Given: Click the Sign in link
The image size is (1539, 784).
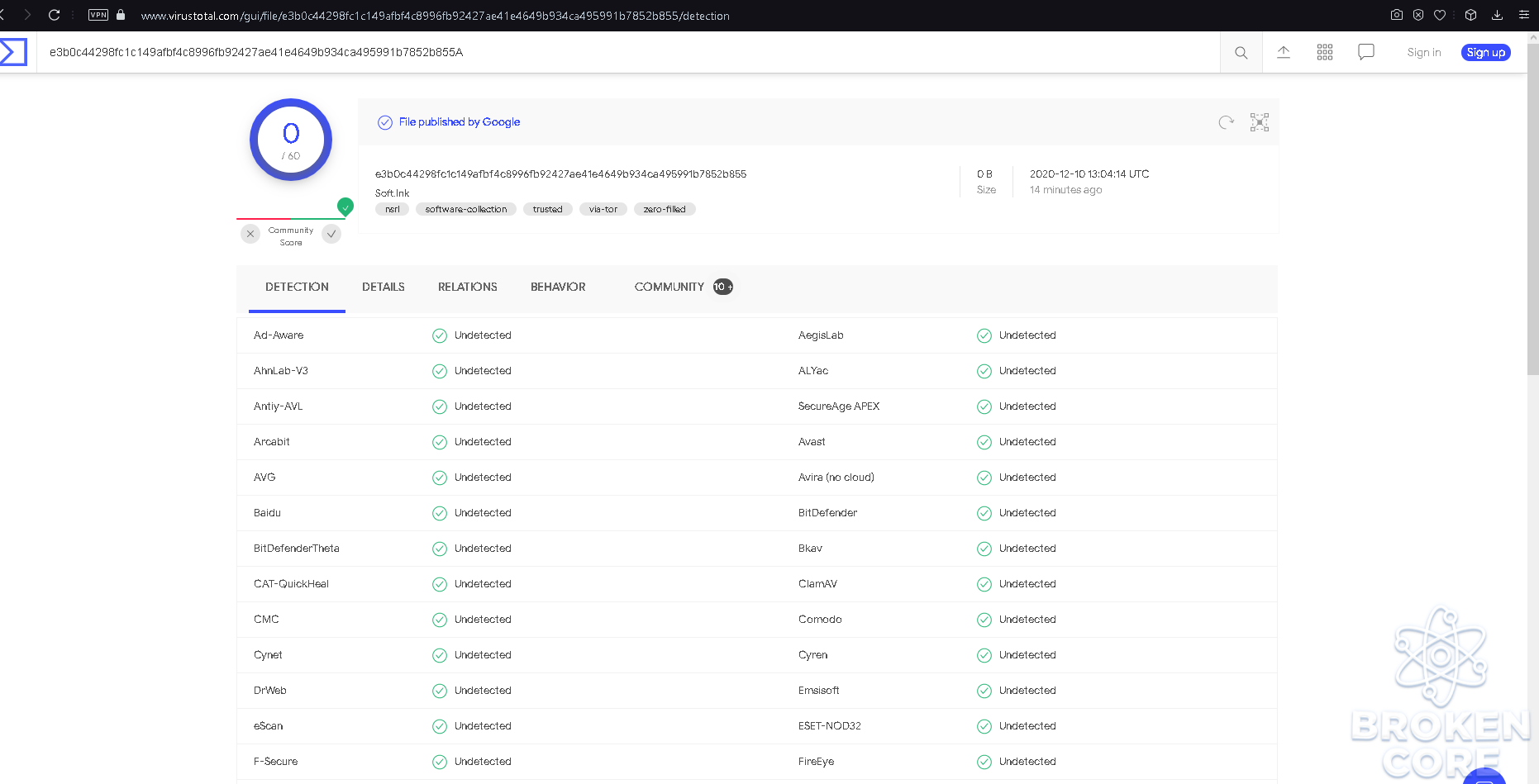Looking at the screenshot, I should tap(1424, 52).
